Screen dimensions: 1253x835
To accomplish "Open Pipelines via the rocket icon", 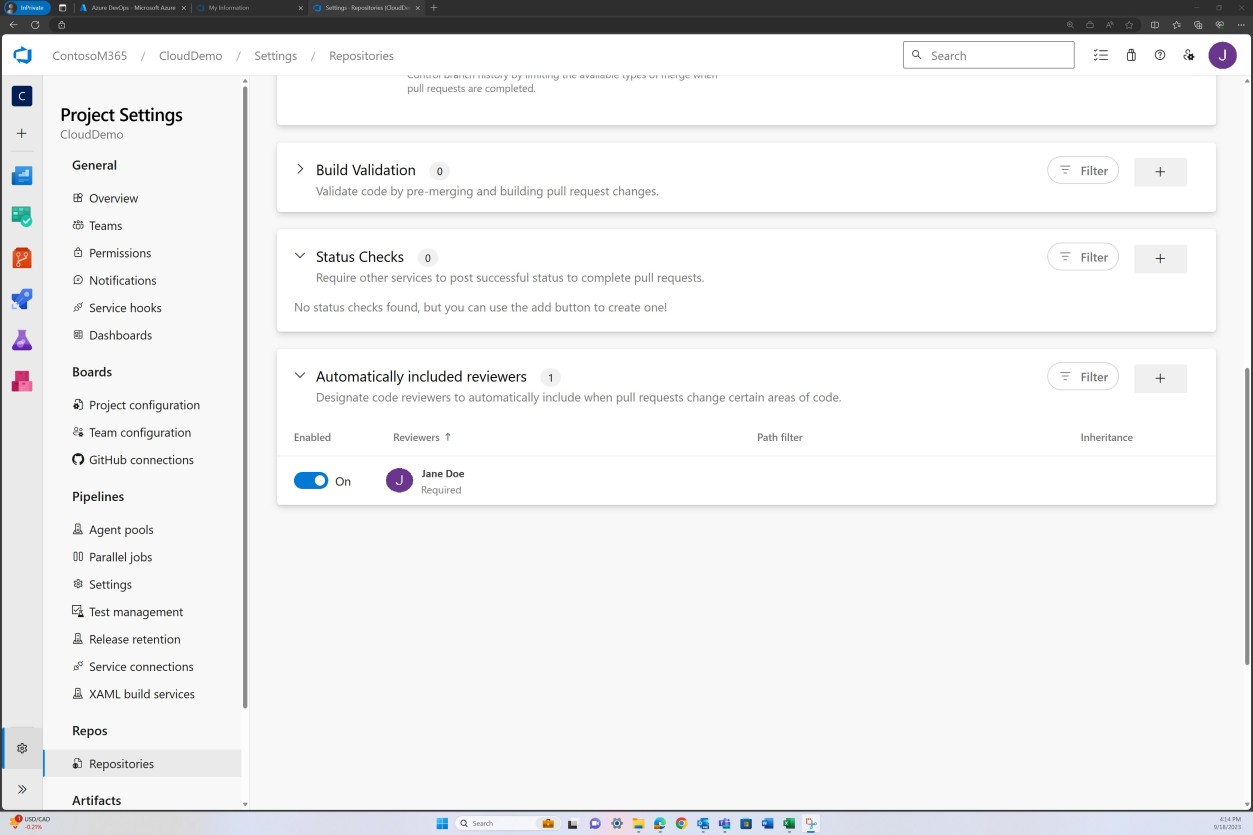I will click(x=21, y=298).
